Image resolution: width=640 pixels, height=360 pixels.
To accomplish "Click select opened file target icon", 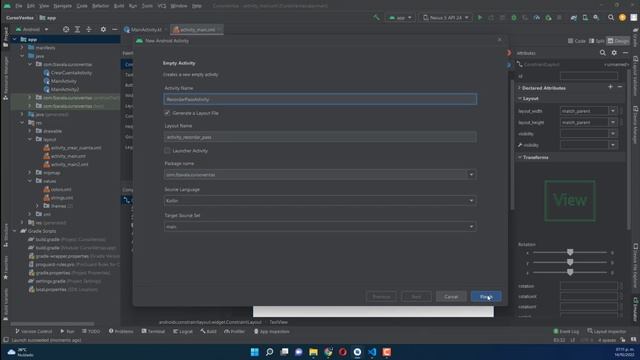I will 66,29.
